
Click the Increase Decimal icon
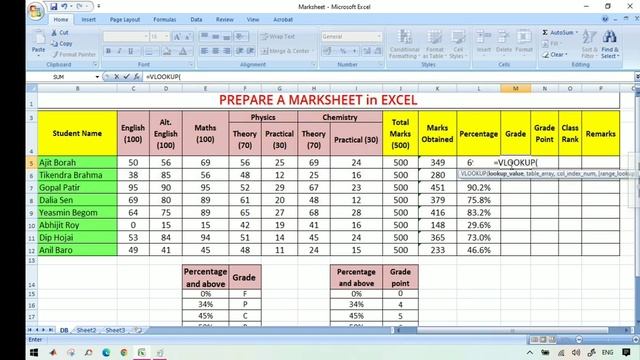coord(367,51)
